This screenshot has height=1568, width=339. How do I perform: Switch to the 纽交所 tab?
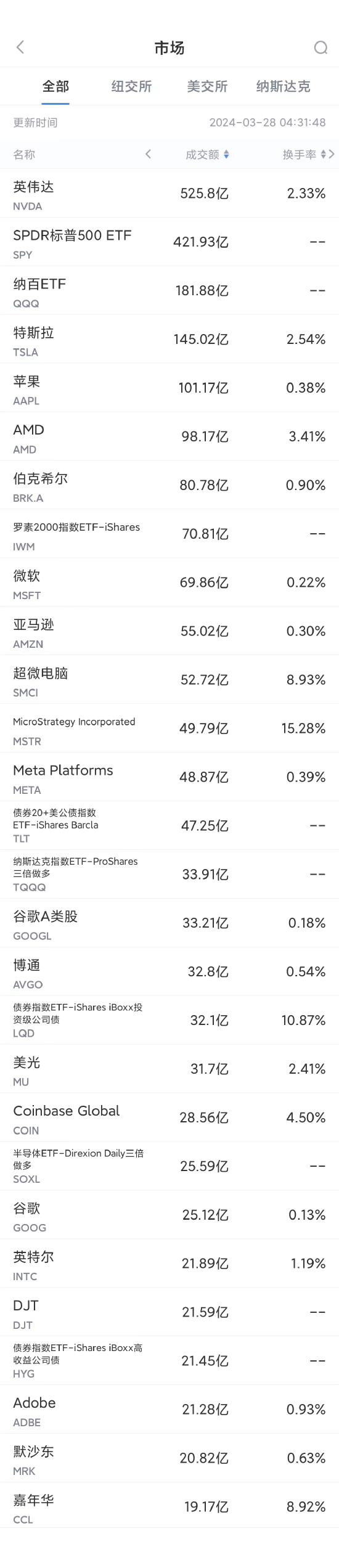tap(131, 86)
